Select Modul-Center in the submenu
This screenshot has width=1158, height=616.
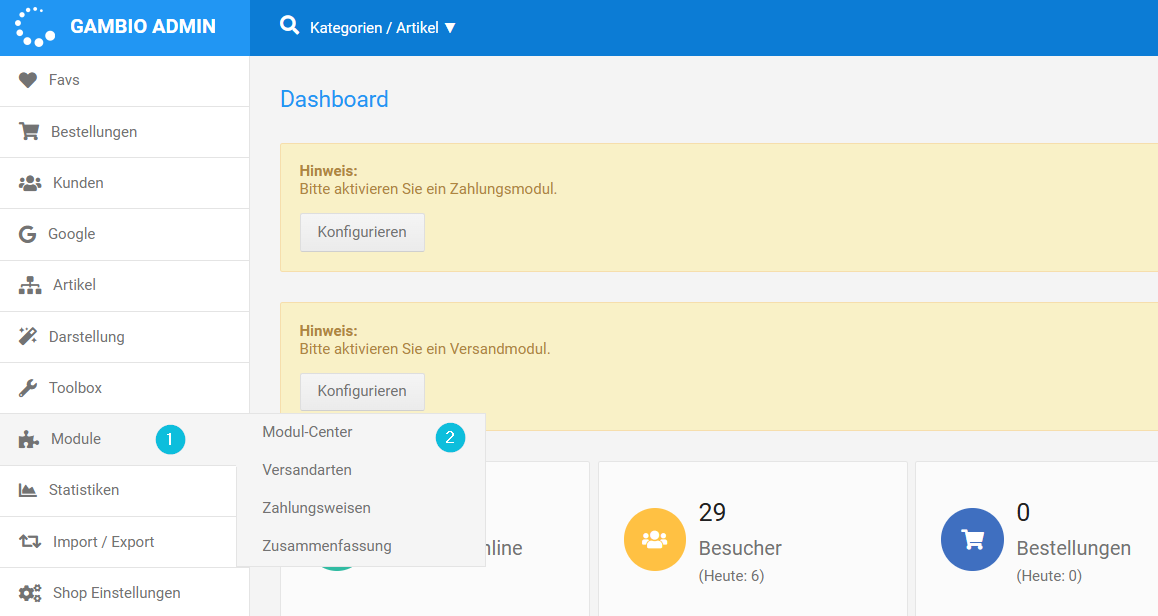pos(307,432)
